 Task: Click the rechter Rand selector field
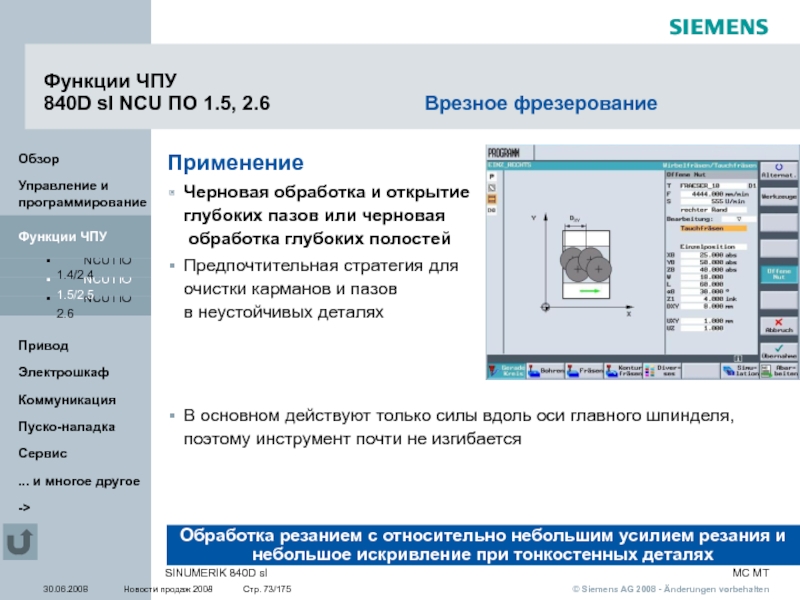pos(713,210)
